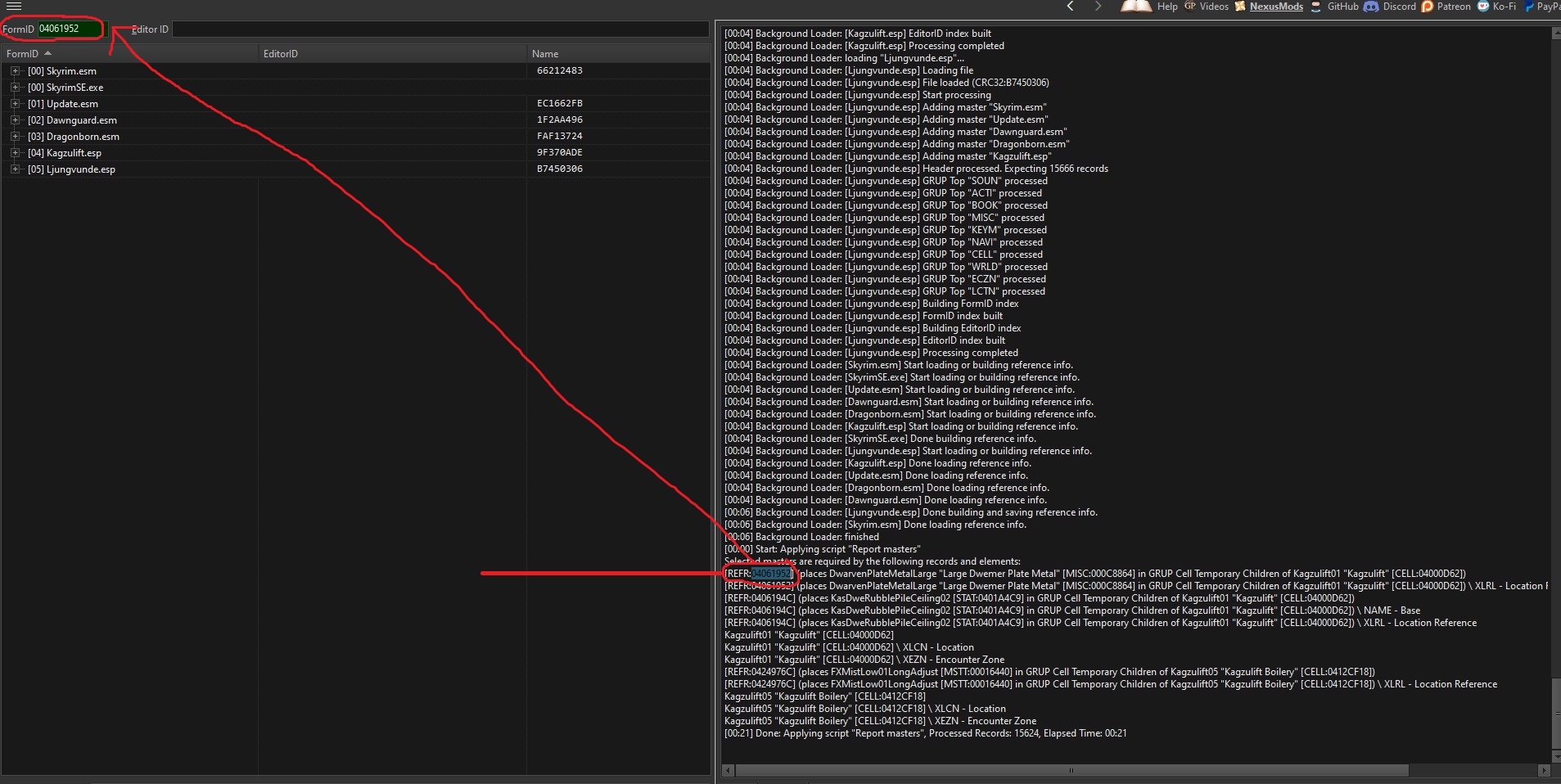1561x784 pixels.
Task: Click the CRC value 9F370ADE
Action: click(x=560, y=152)
